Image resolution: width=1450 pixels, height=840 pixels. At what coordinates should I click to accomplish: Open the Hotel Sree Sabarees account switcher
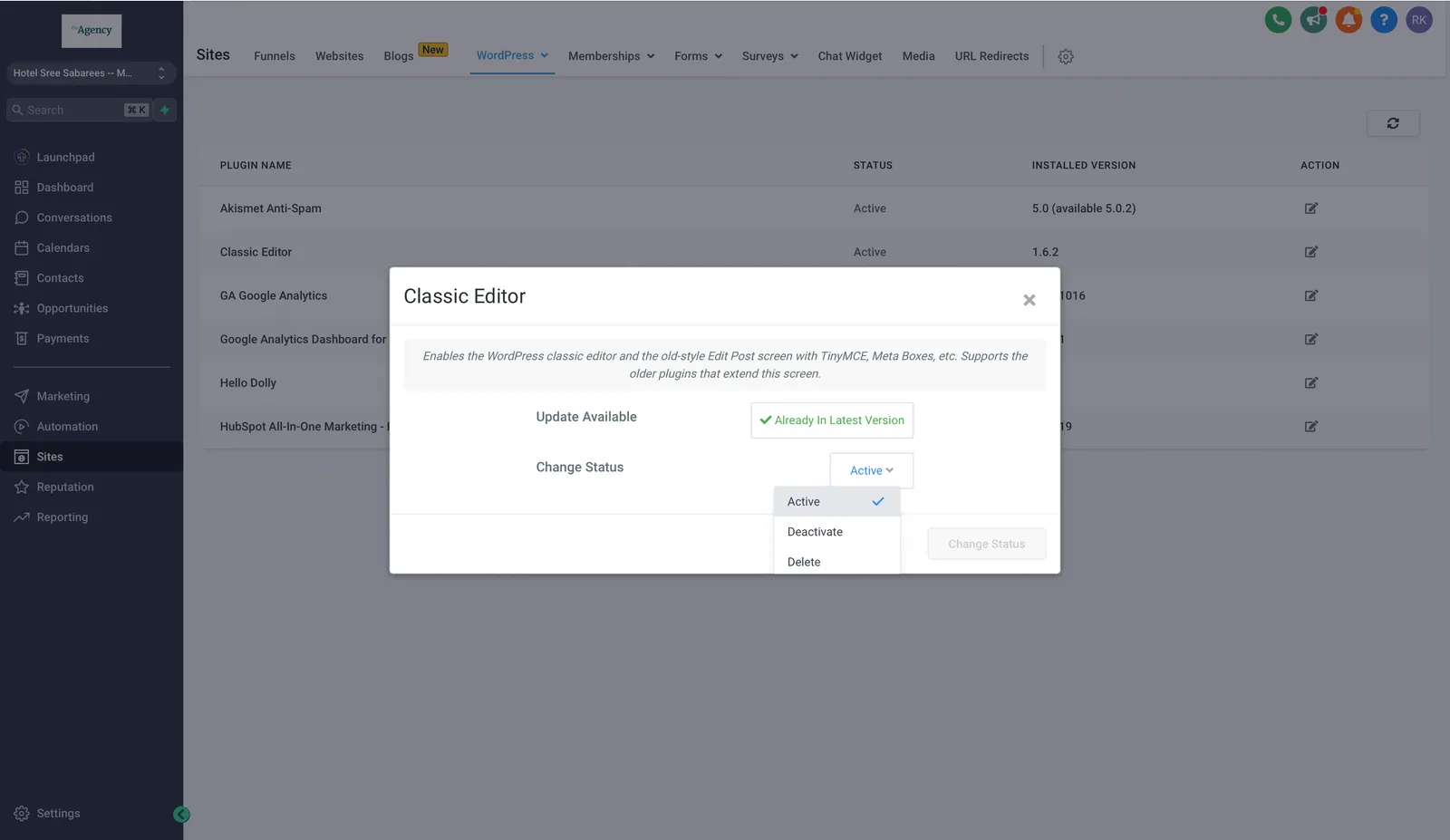point(91,72)
